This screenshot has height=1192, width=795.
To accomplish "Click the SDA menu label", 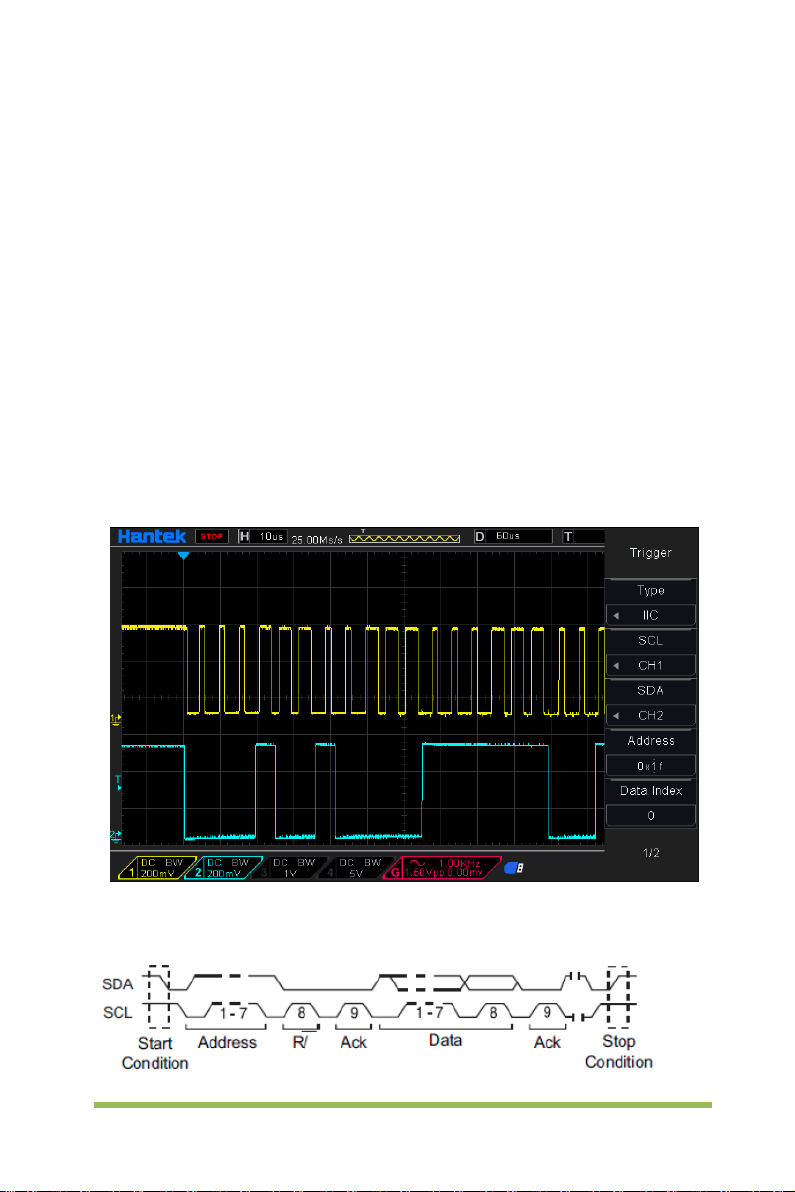I will (651, 691).
